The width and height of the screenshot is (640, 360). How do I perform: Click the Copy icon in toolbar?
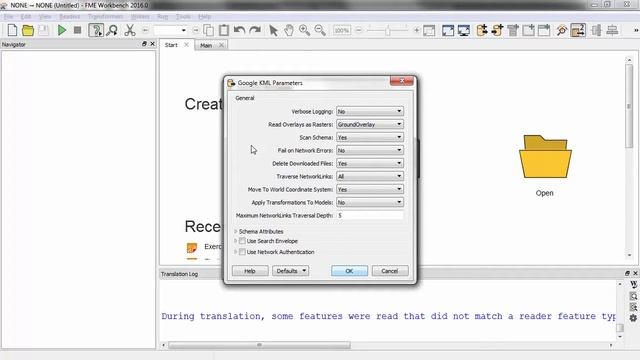(x=209, y=30)
